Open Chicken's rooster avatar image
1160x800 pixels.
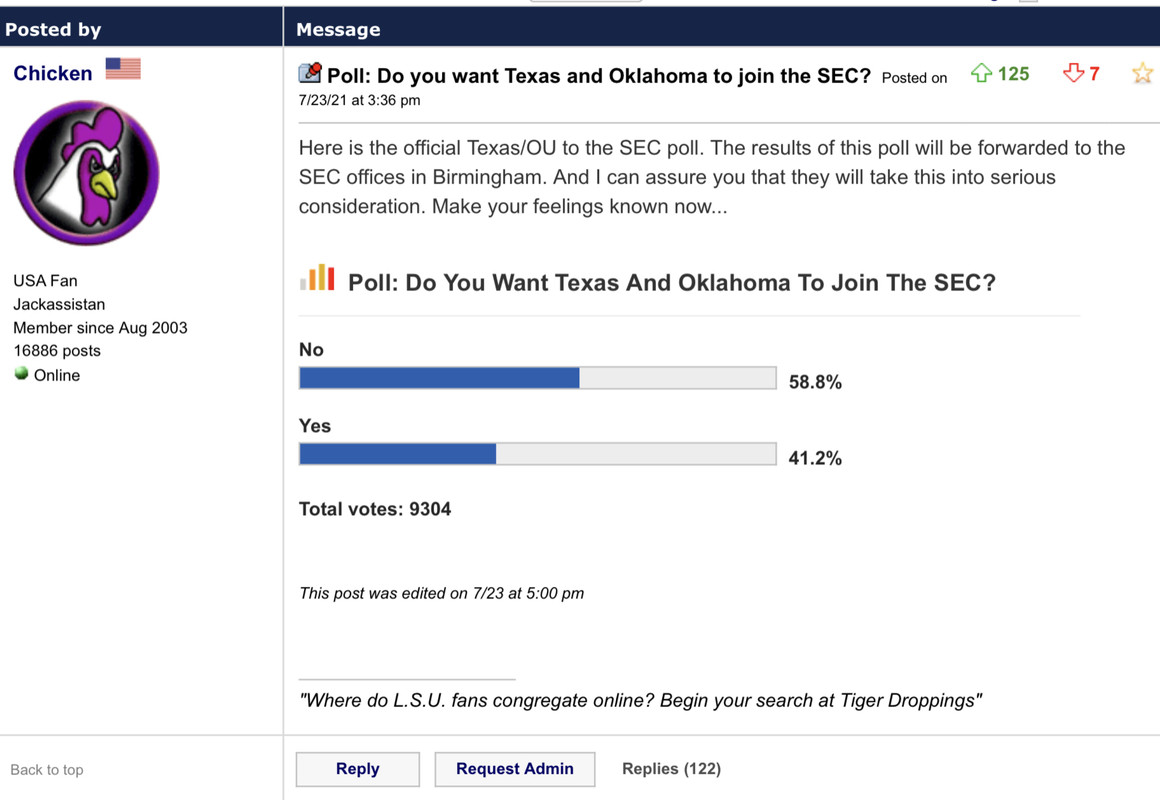tap(86, 173)
